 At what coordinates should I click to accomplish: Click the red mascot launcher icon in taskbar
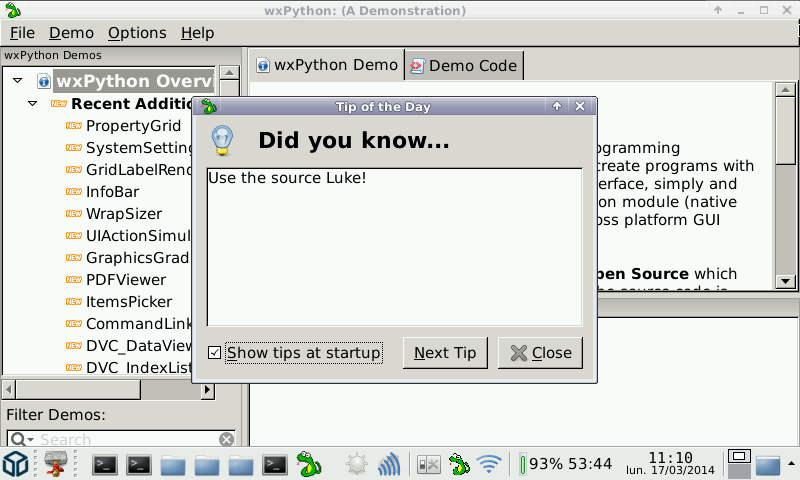[55, 464]
